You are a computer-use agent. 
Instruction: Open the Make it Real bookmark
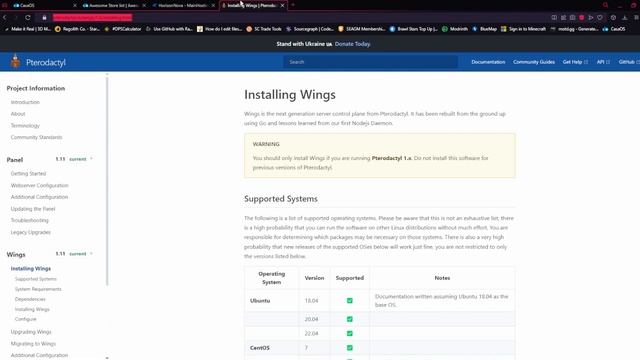click(28, 29)
